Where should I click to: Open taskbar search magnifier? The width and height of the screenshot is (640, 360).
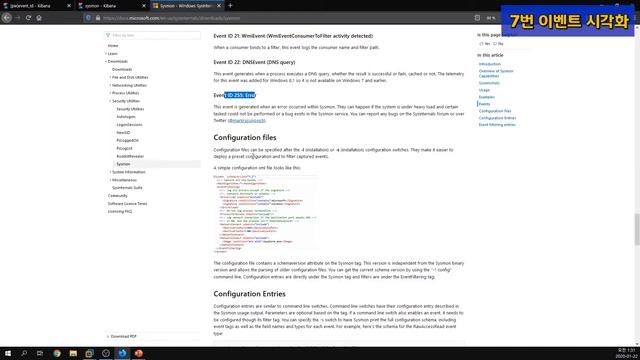tap(24, 353)
